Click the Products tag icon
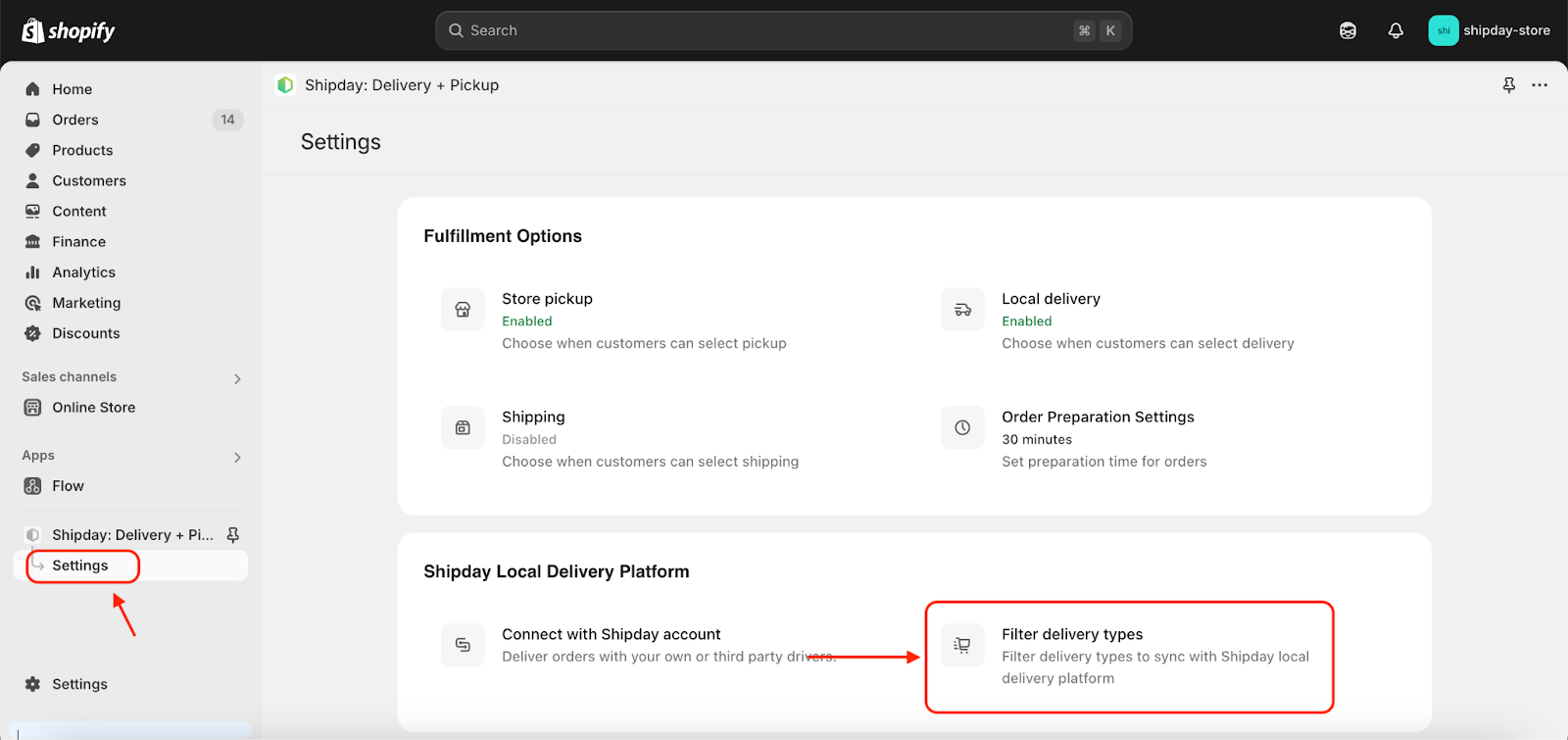The image size is (1568, 740). pos(32,150)
